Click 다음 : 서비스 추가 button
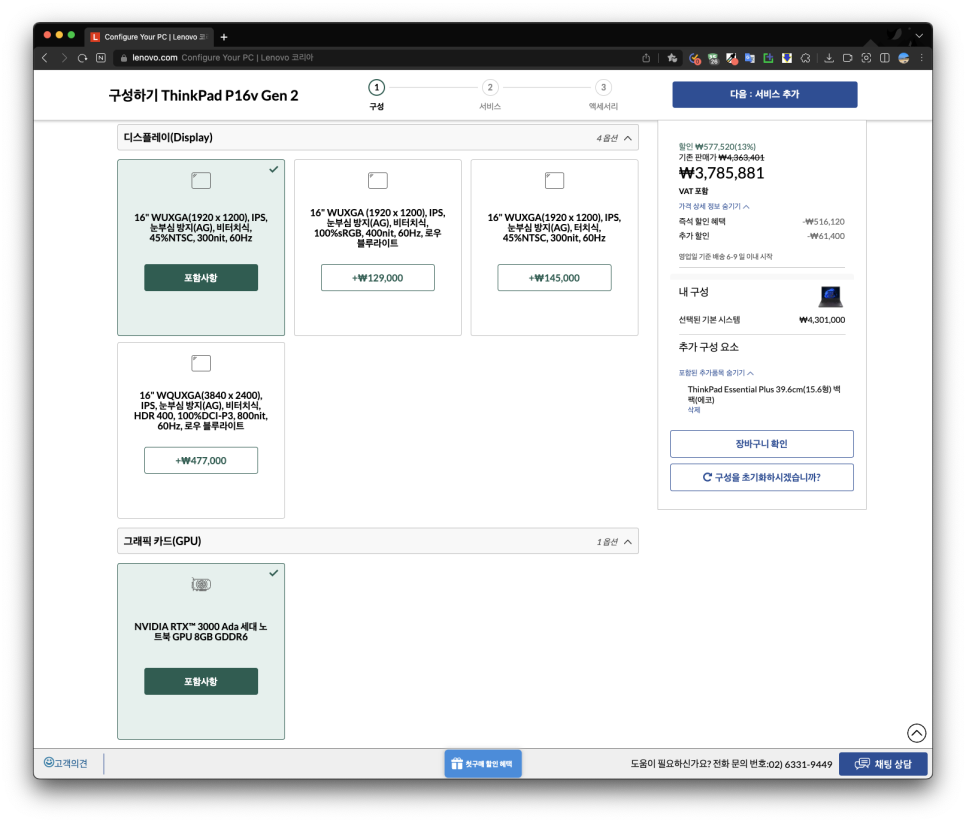Viewport: 966px width, 823px height. (765, 94)
